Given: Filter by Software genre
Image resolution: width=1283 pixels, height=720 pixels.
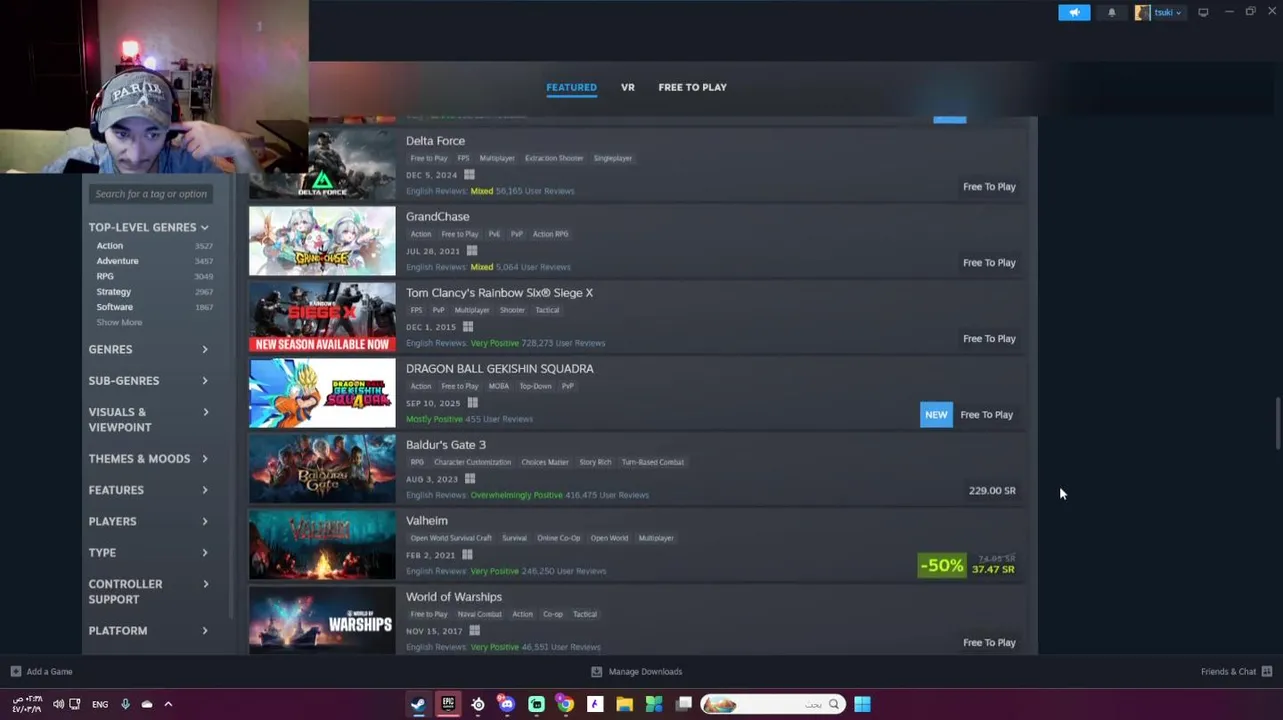Looking at the screenshot, I should pyautogui.click(x=115, y=307).
